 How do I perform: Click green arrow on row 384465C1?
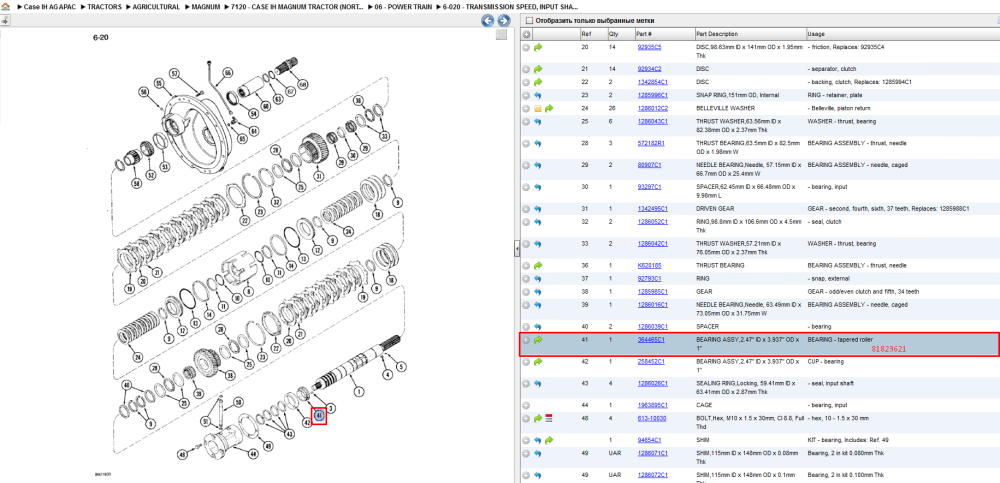point(538,340)
